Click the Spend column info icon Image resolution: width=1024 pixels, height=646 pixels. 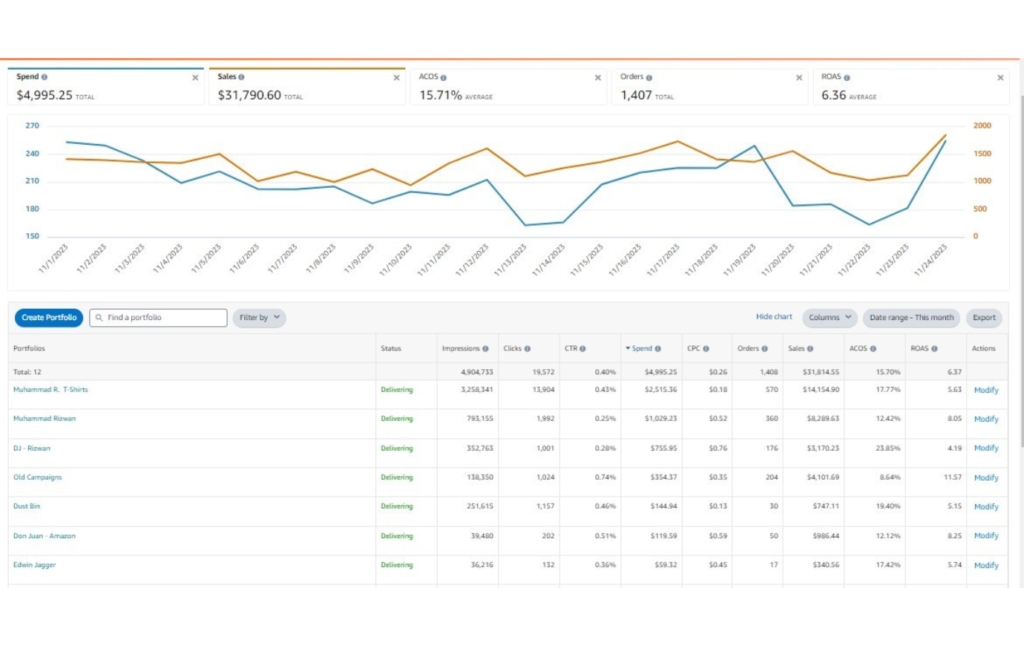[658, 349]
